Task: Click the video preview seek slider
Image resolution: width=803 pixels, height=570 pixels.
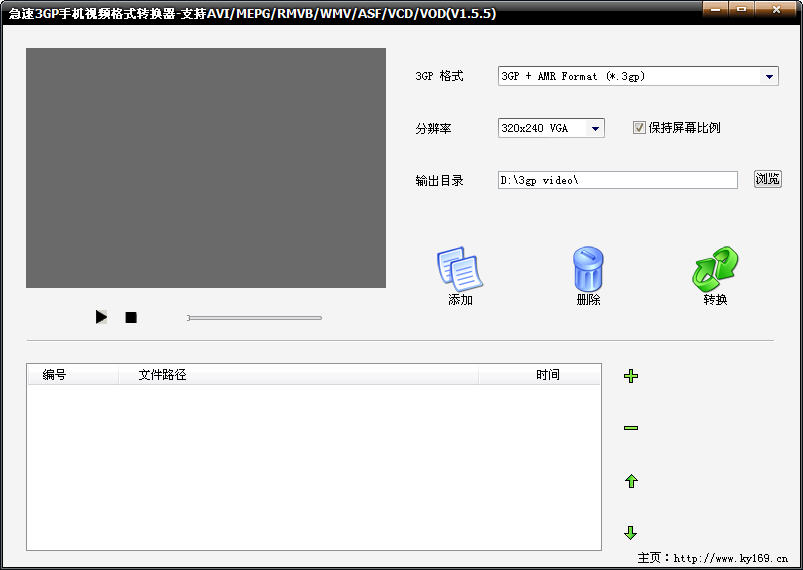Action: (x=254, y=318)
